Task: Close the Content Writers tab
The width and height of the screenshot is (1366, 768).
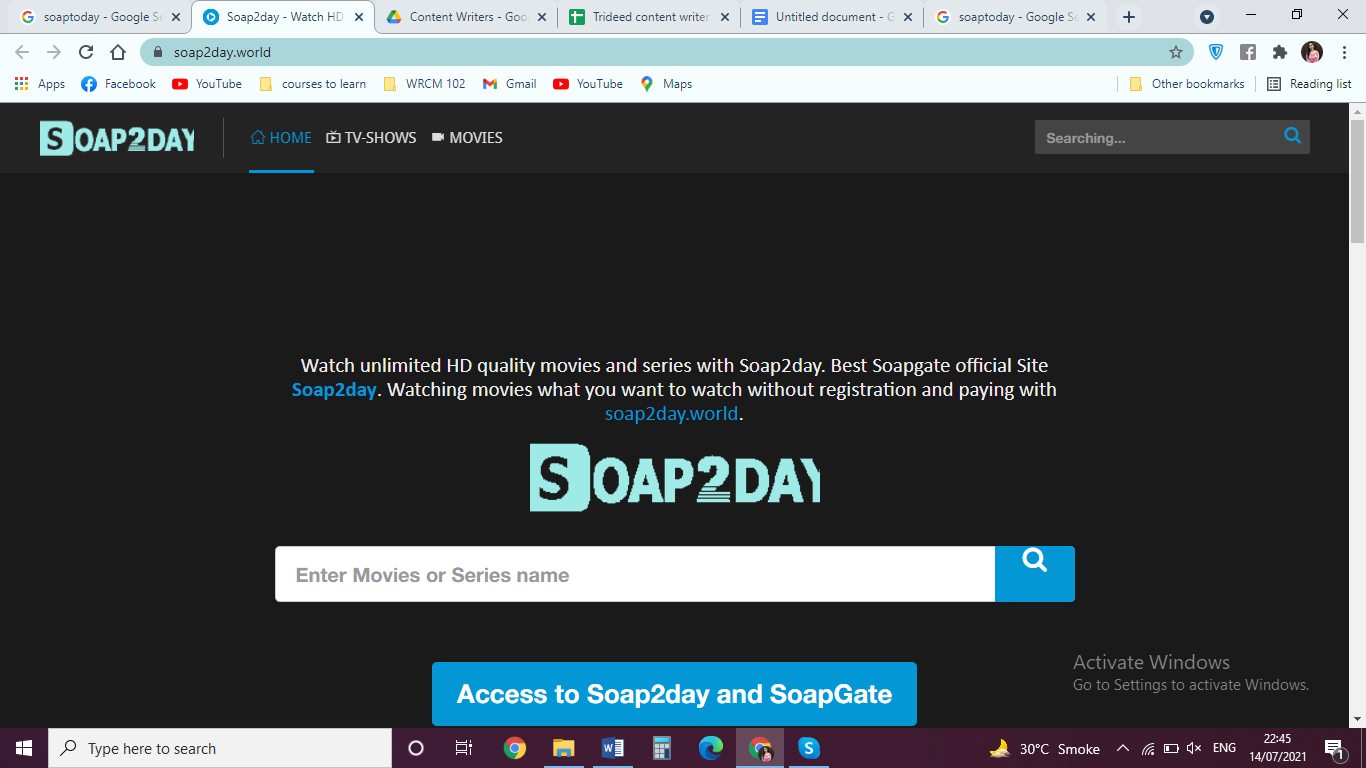Action: 542,17
